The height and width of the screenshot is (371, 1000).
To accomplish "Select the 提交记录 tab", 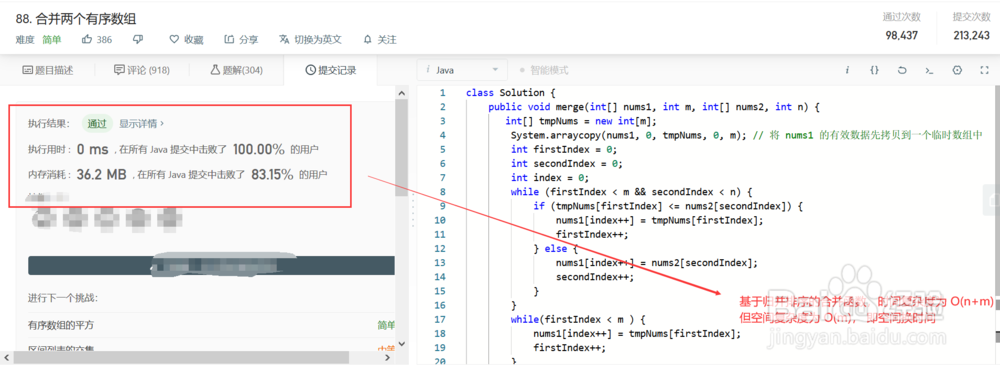I will 330,70.
